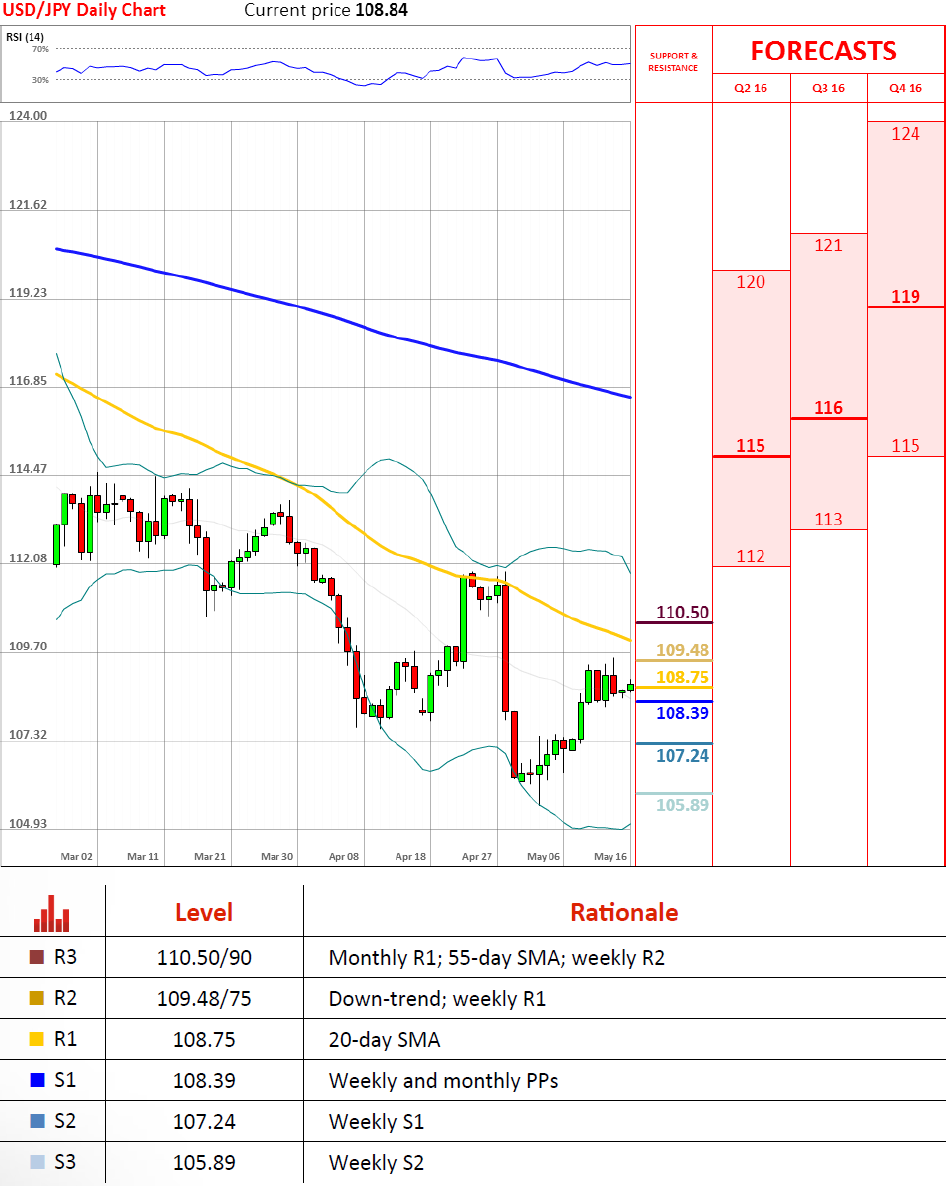
Task: Click the 108.39 support level label
Action: 682,713
